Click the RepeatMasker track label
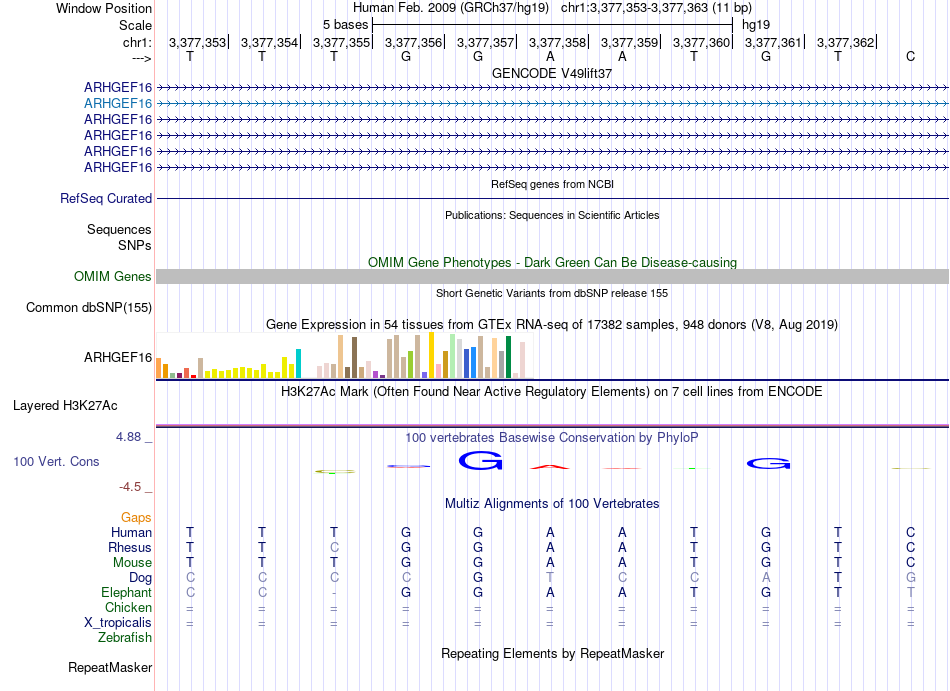The image size is (950, 691). click(110, 667)
